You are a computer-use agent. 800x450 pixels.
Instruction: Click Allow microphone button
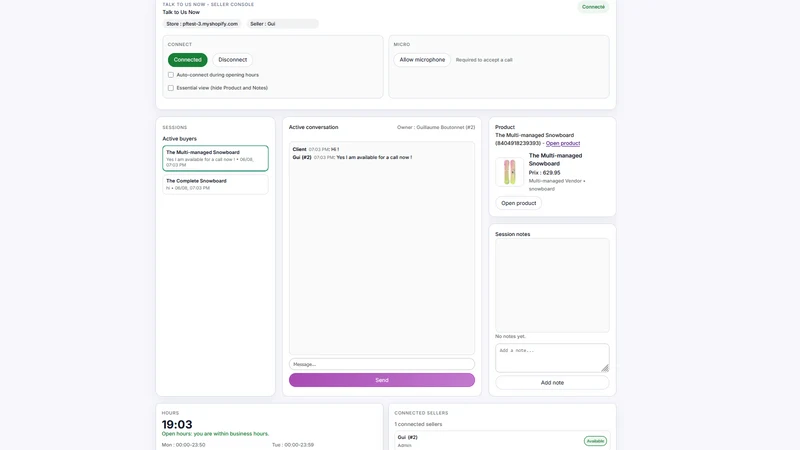[x=422, y=60]
